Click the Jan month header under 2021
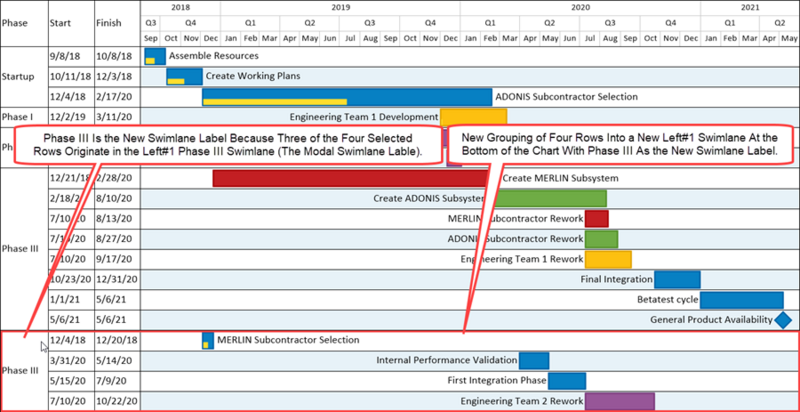800x412 pixels. click(x=710, y=38)
